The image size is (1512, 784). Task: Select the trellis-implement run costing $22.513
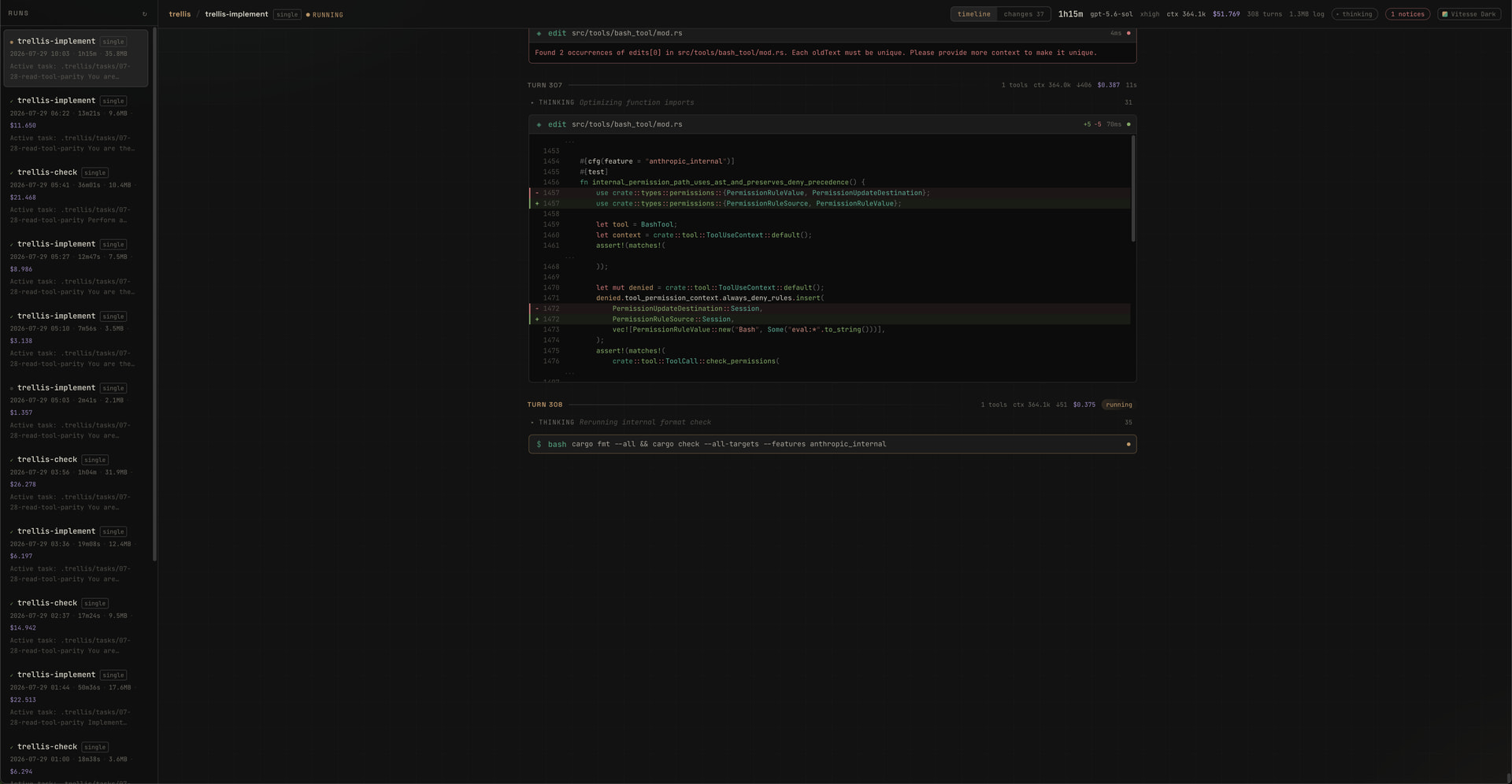click(x=76, y=697)
